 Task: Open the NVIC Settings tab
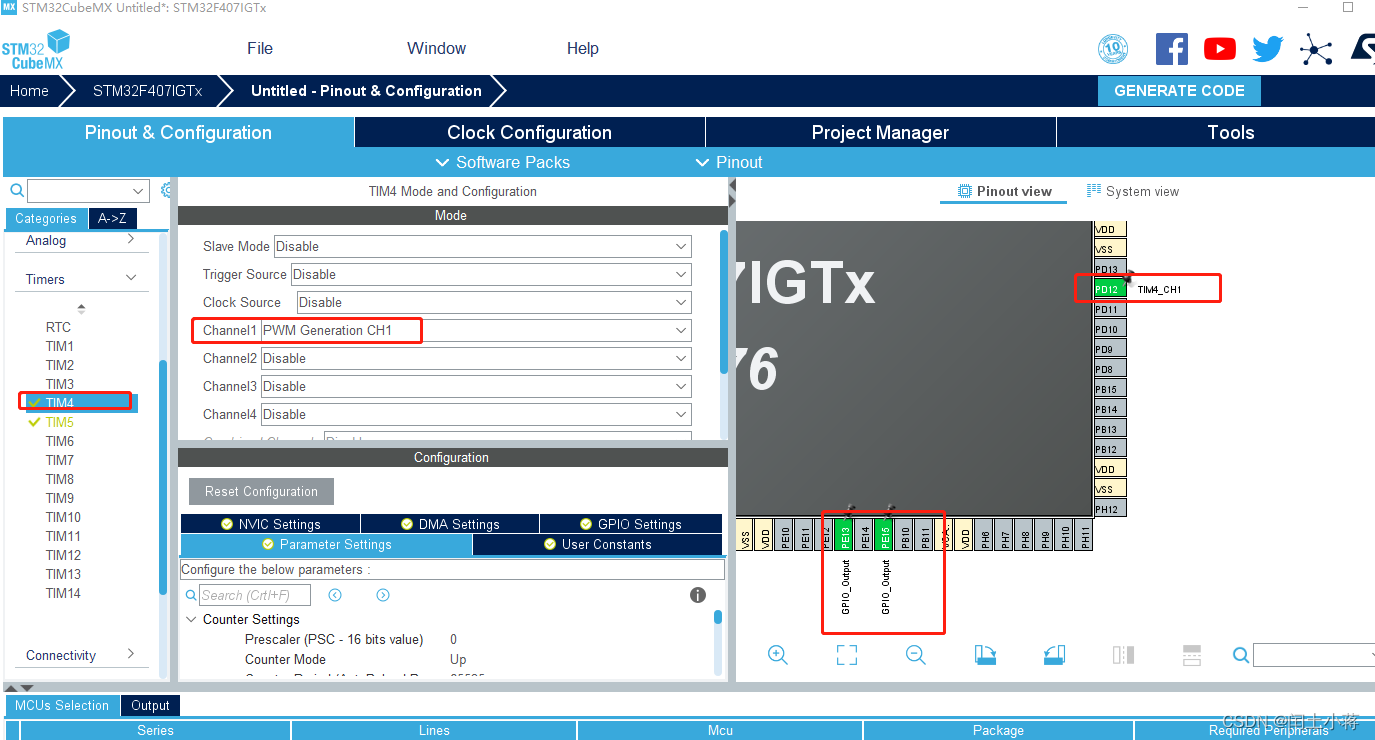click(270, 524)
